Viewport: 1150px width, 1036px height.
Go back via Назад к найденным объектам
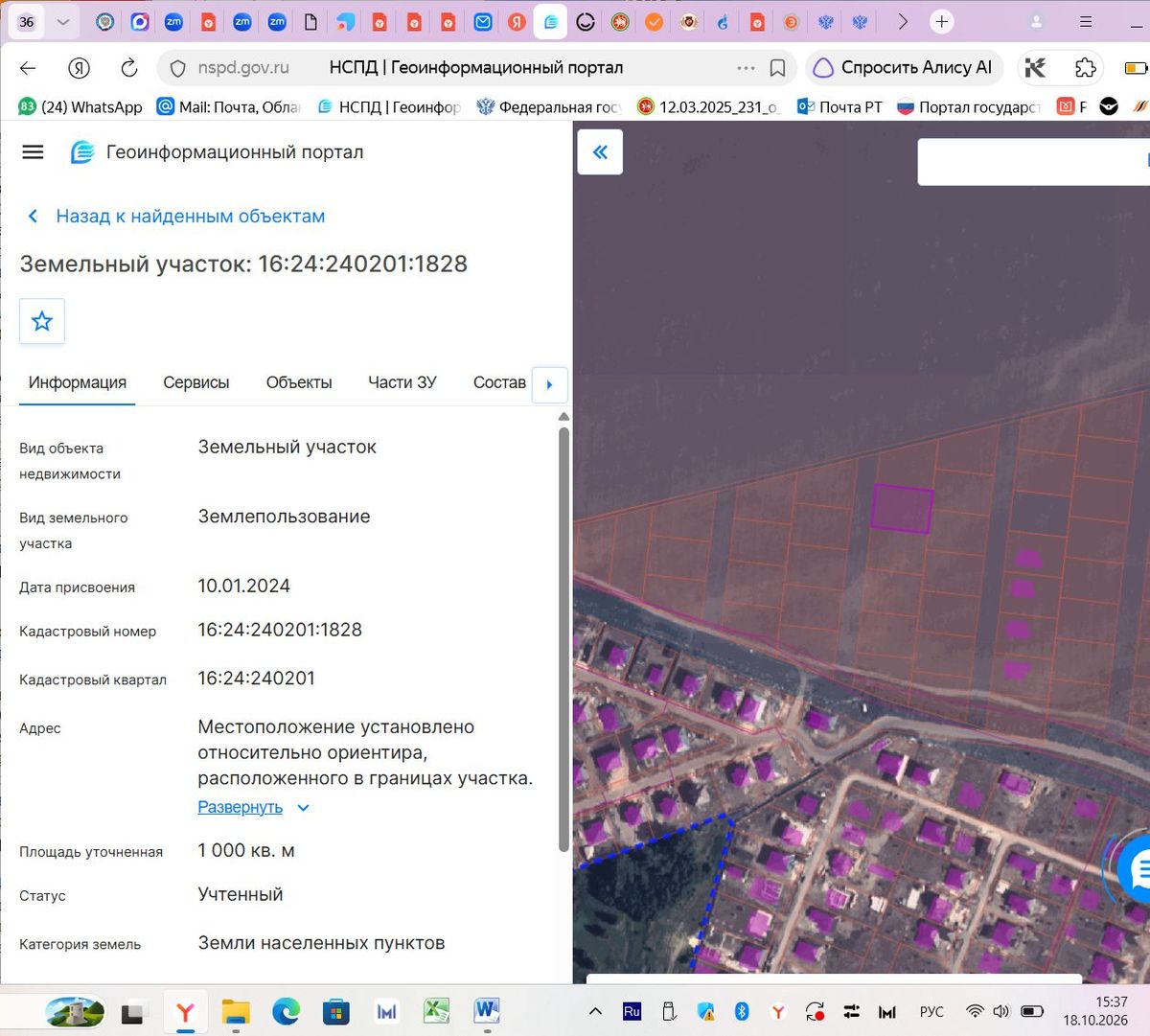[x=176, y=217]
